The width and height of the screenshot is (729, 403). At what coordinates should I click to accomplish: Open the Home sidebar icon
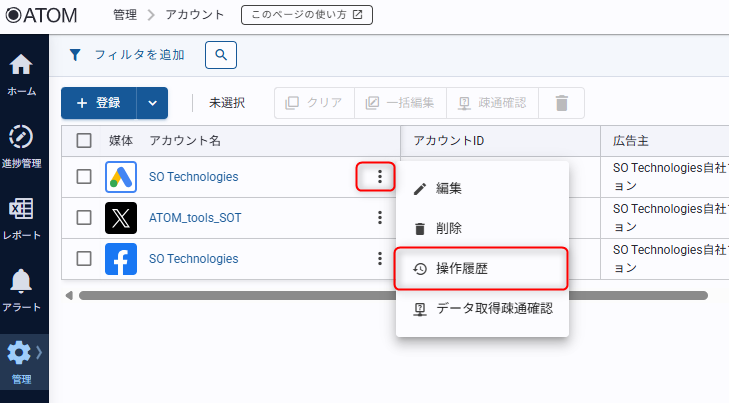coord(21,66)
